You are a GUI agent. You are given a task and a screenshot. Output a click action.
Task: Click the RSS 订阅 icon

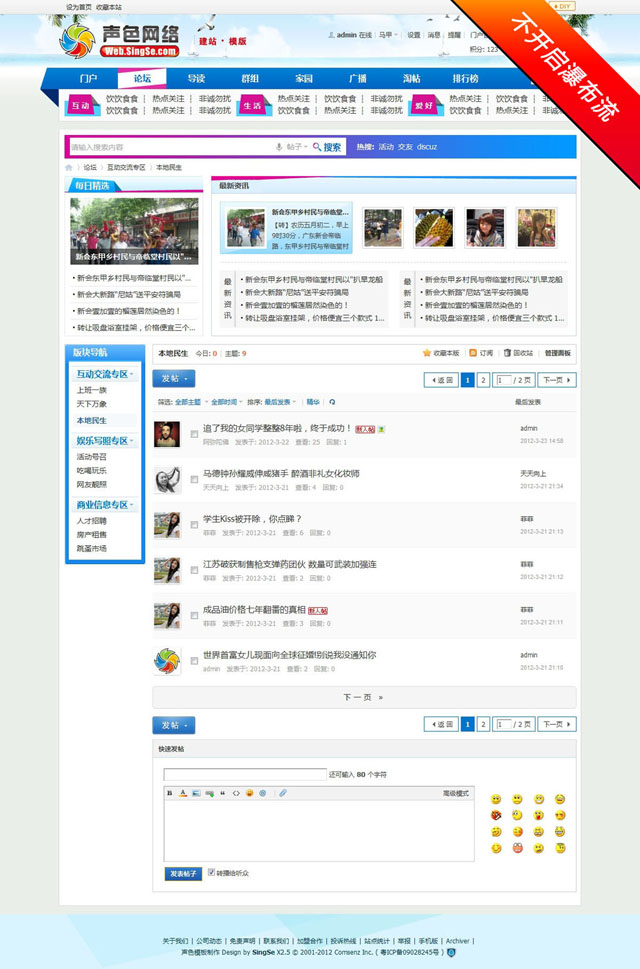click(473, 353)
